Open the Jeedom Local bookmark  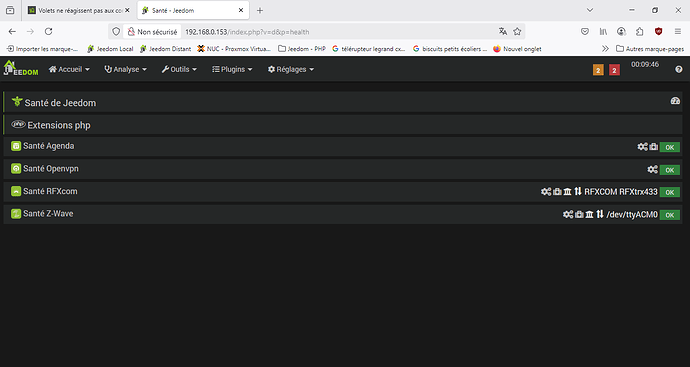110,49
